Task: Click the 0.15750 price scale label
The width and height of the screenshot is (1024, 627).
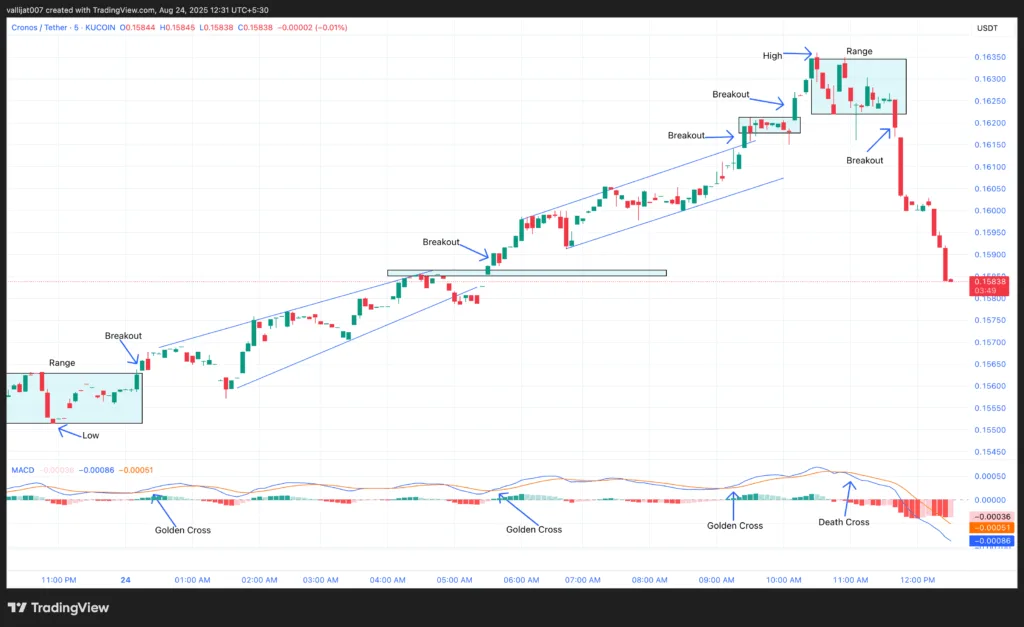Action: 989,320
